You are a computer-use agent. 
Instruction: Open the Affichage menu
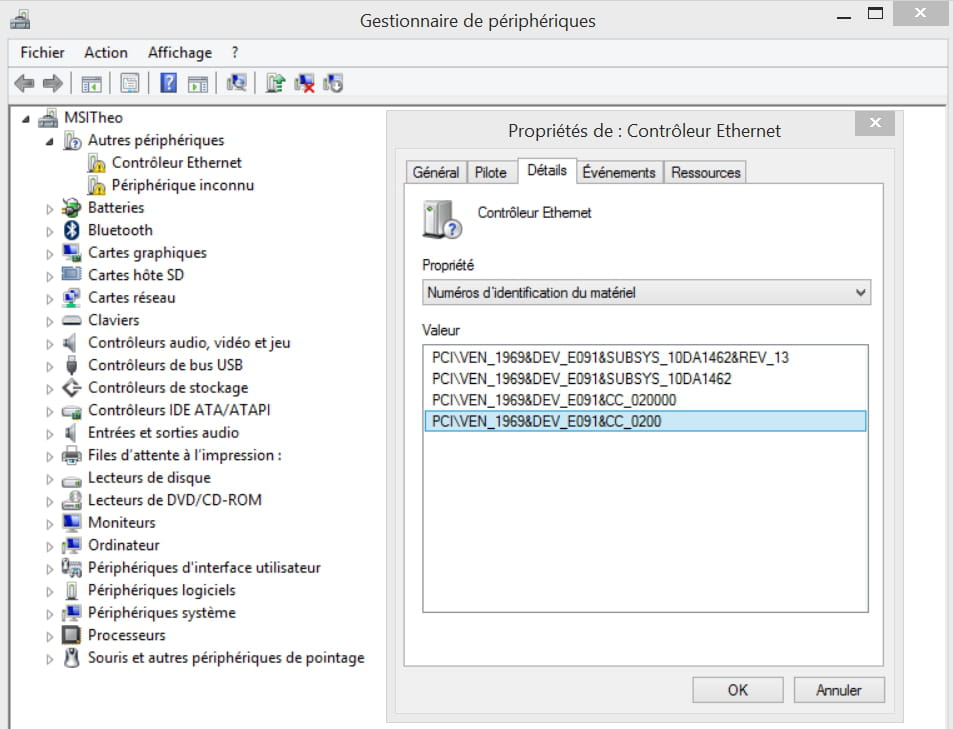point(180,52)
